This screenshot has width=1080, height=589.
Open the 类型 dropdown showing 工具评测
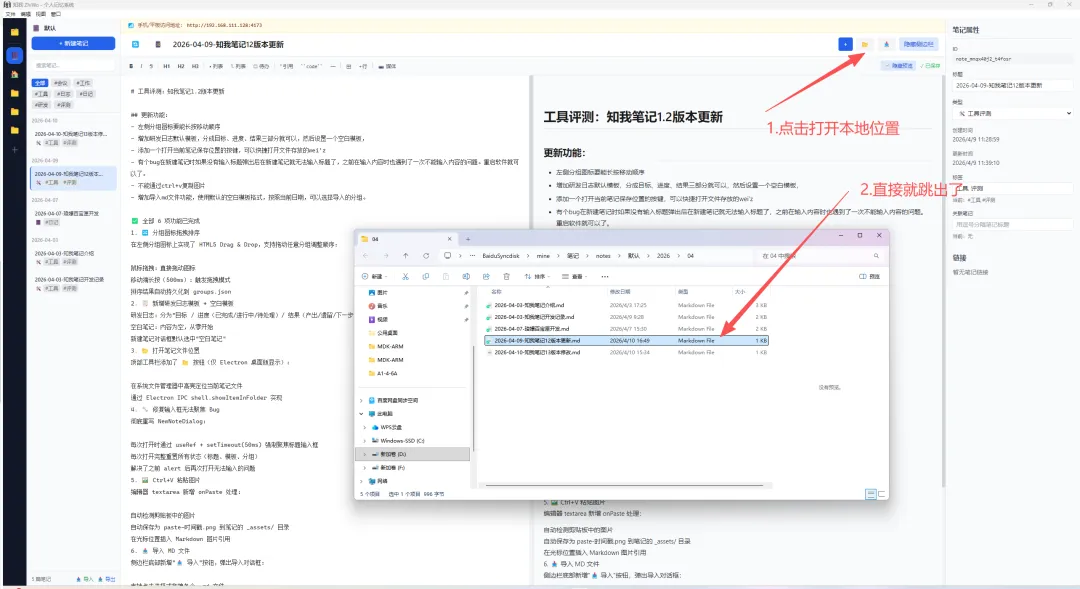click(1012, 113)
